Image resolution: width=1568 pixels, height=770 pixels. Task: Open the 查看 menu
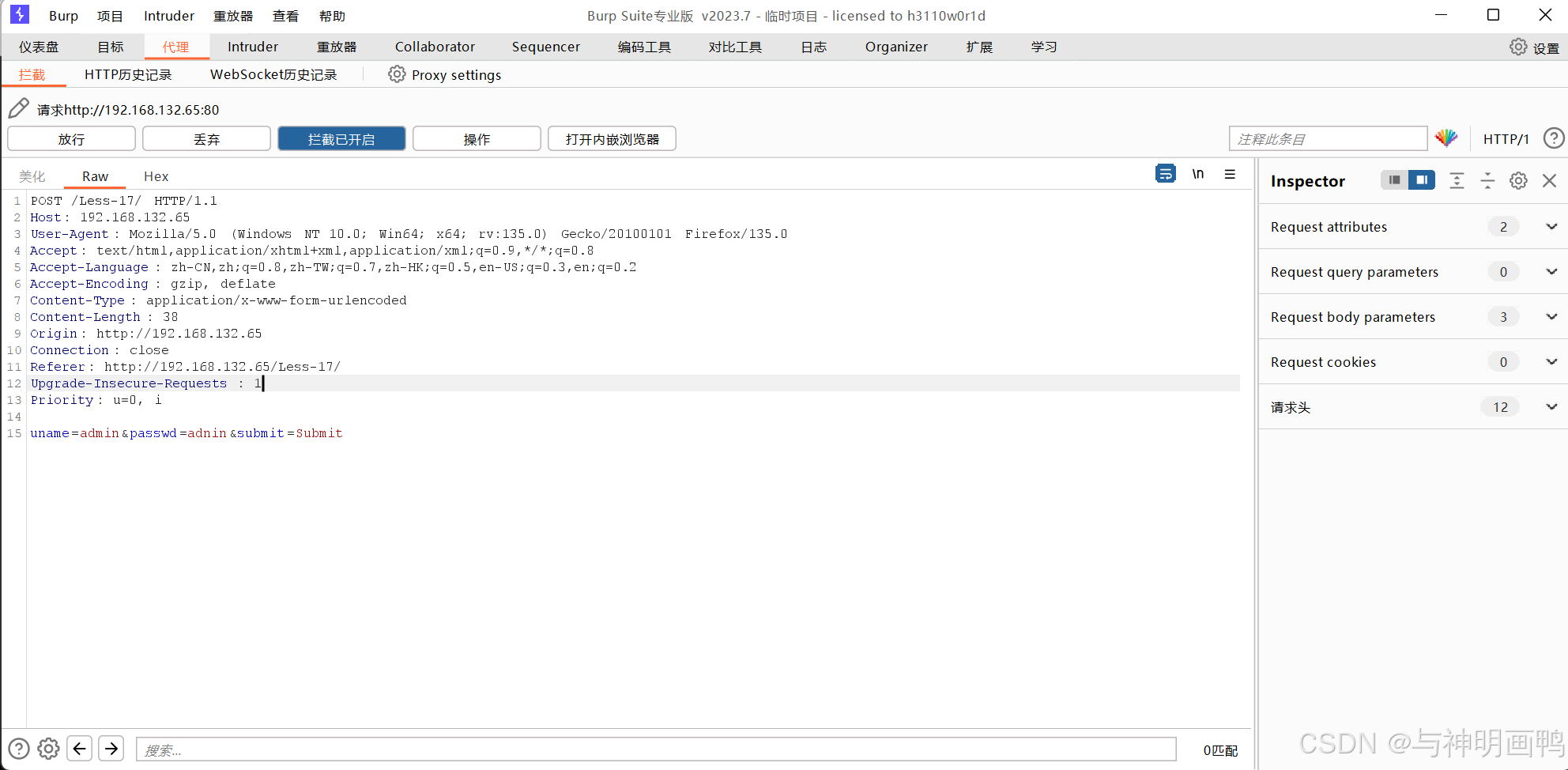click(285, 16)
